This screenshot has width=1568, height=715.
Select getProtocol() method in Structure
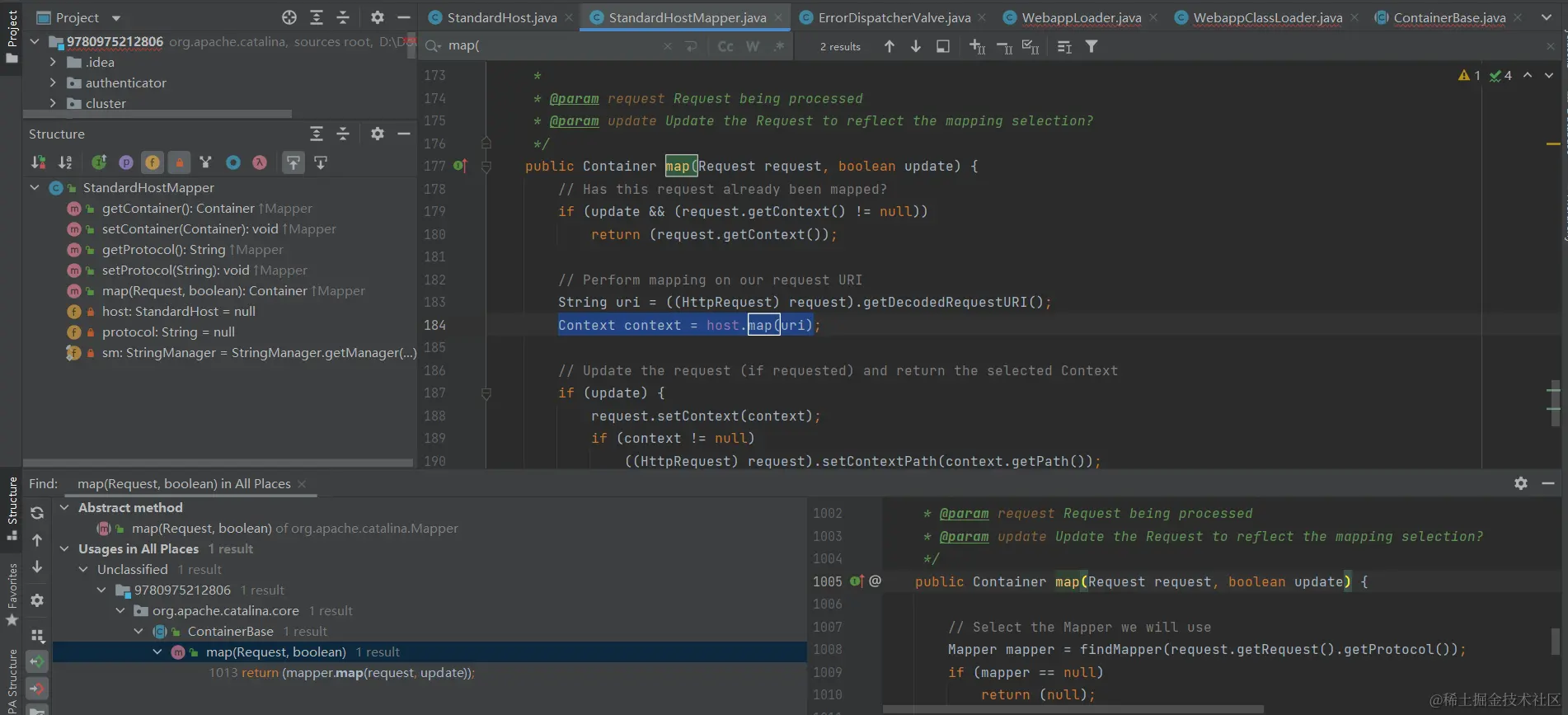point(163,249)
